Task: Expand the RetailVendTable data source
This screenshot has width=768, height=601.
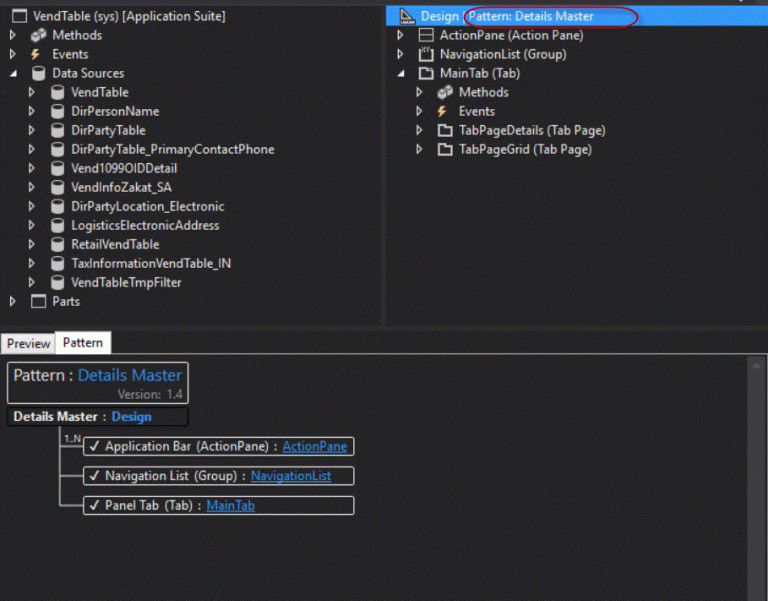Action: tap(32, 244)
